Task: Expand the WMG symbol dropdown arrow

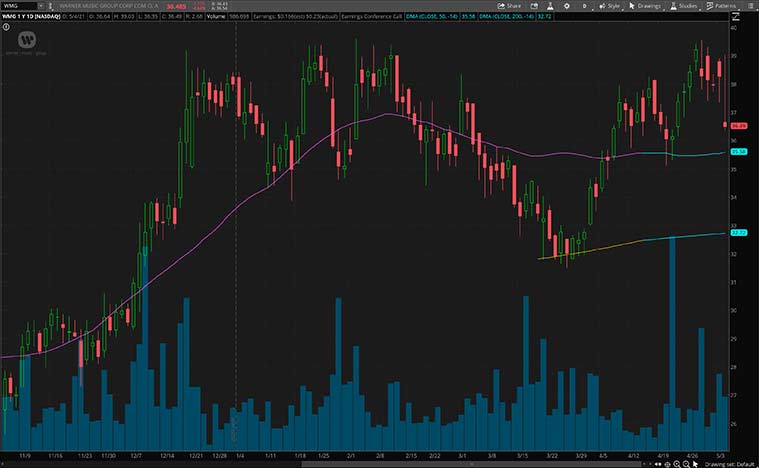Action: click(x=40, y=5)
